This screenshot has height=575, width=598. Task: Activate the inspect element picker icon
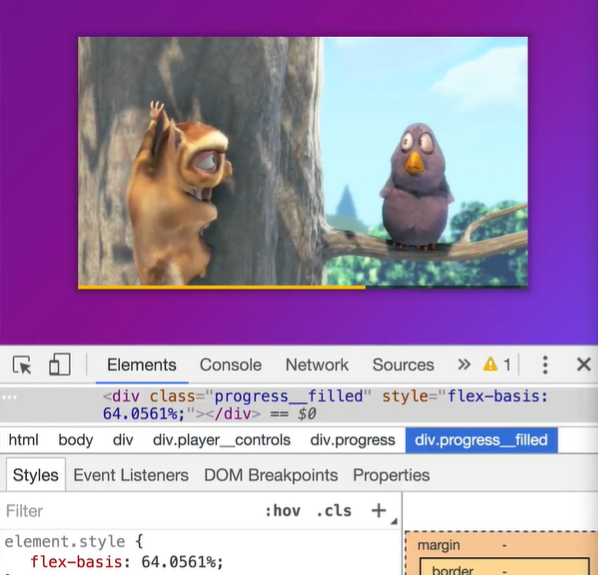pos(22,365)
